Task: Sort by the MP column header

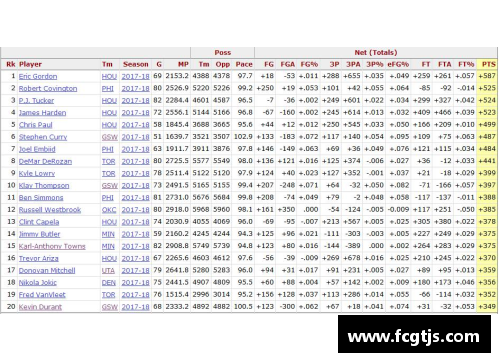Action: 183,64
